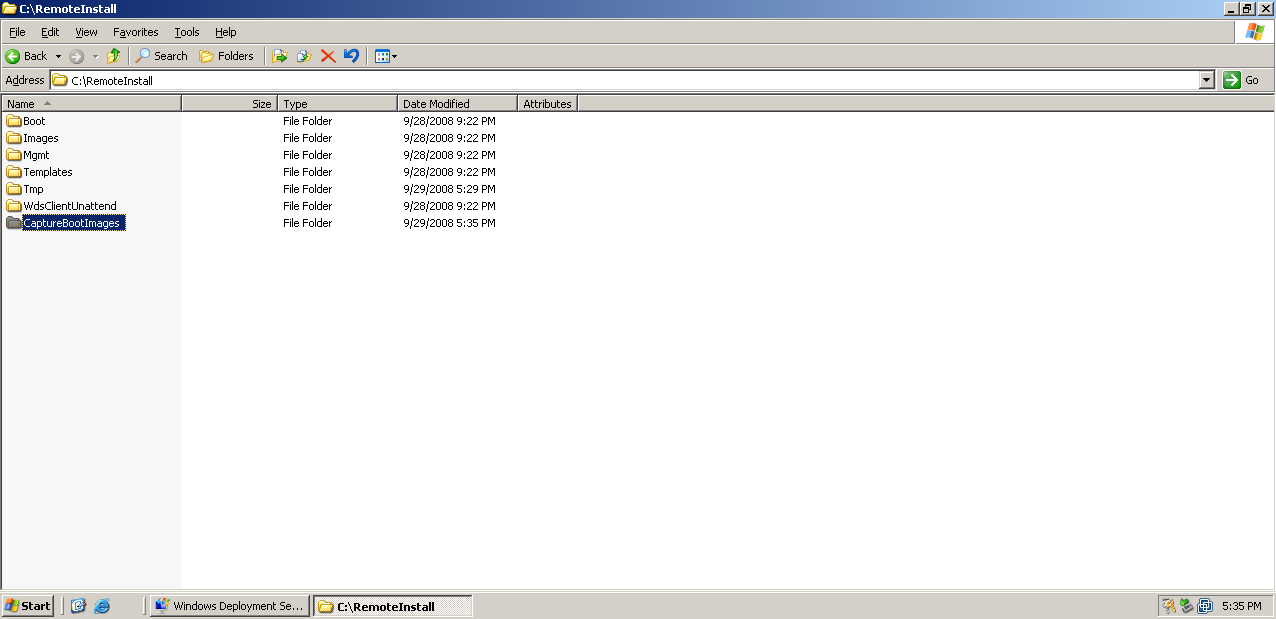
Task: Click the date 9/29/2008 5:29 PM
Action: point(449,189)
